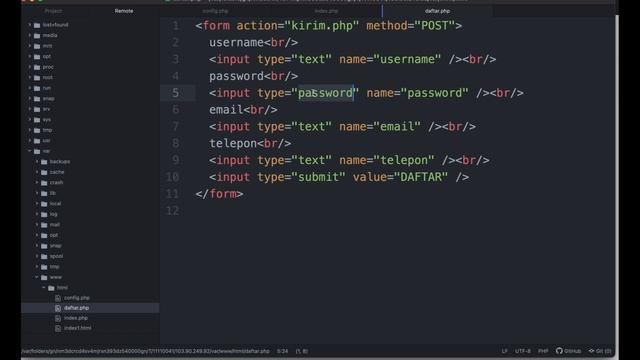
Task: Open index1.html in the file tree
Action: pos(78,329)
